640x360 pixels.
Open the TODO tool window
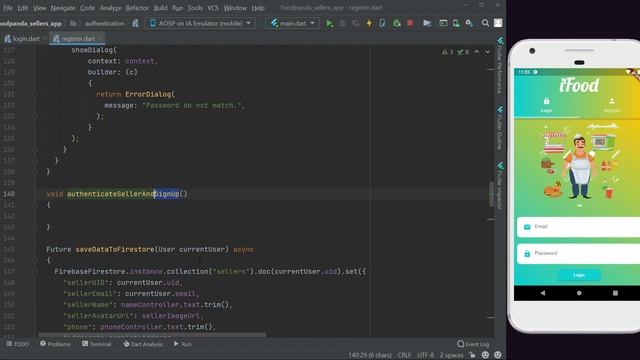point(18,344)
